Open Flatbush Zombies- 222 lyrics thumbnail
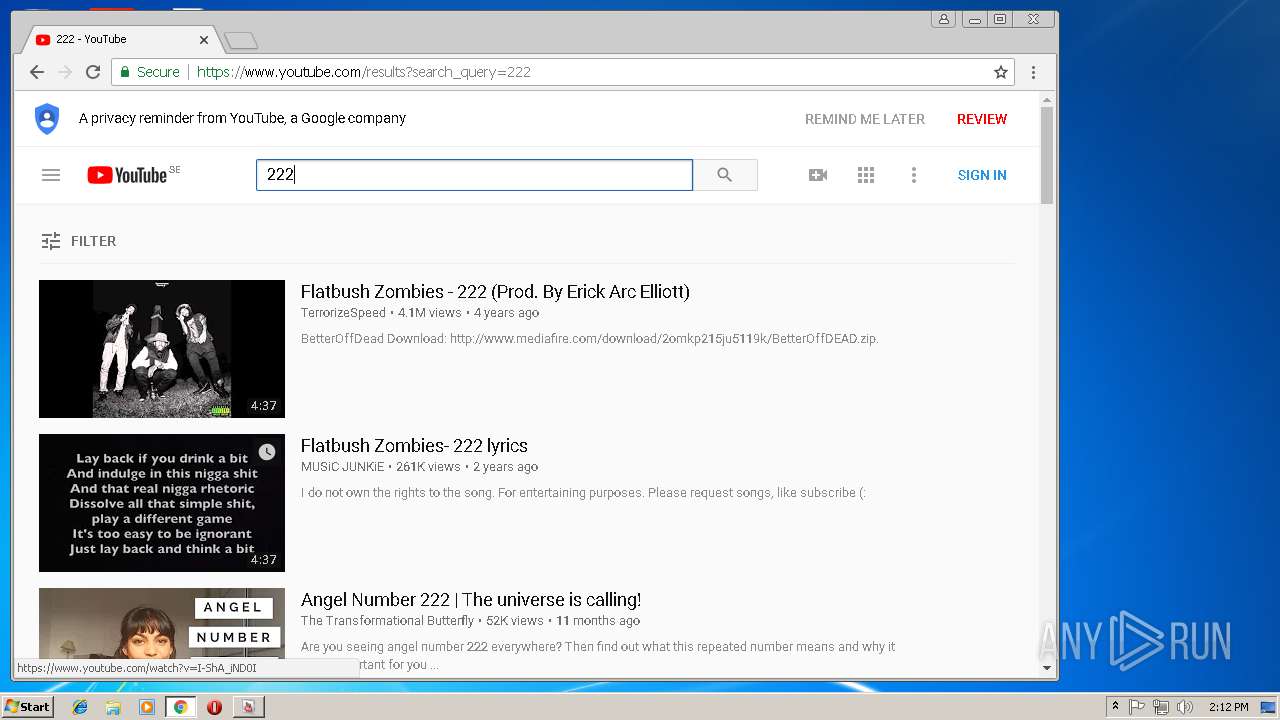This screenshot has height=720, width=1280. point(162,503)
